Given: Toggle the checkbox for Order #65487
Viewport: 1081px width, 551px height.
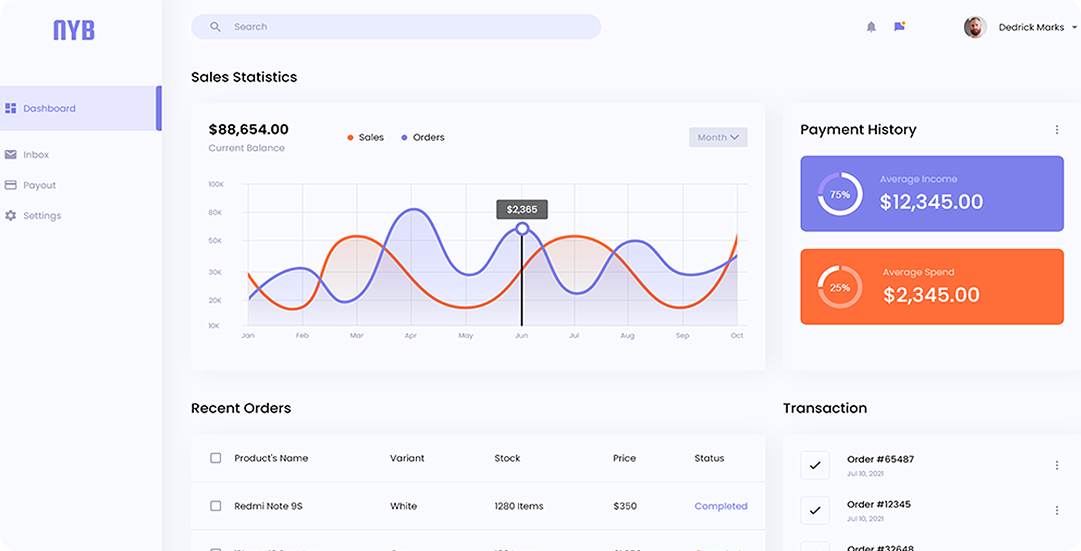Looking at the screenshot, I should coord(815,465).
